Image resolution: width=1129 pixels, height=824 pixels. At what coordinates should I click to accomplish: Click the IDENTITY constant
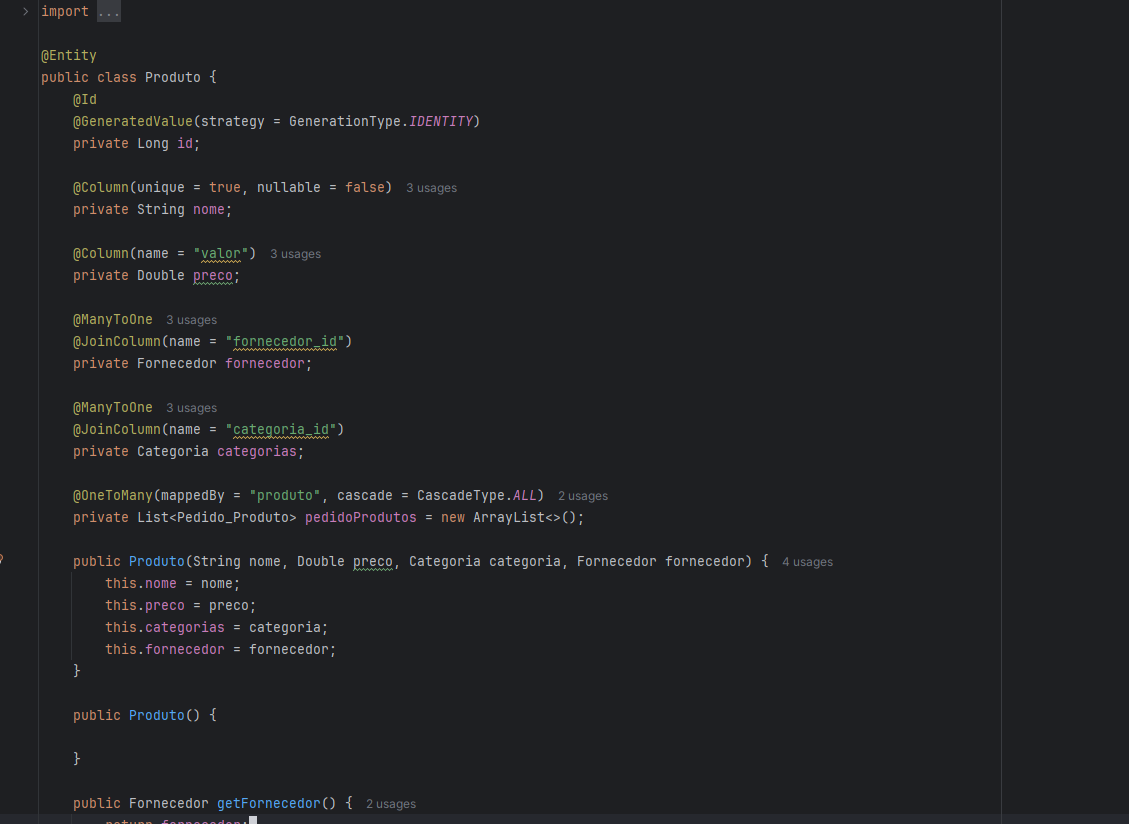pos(441,121)
